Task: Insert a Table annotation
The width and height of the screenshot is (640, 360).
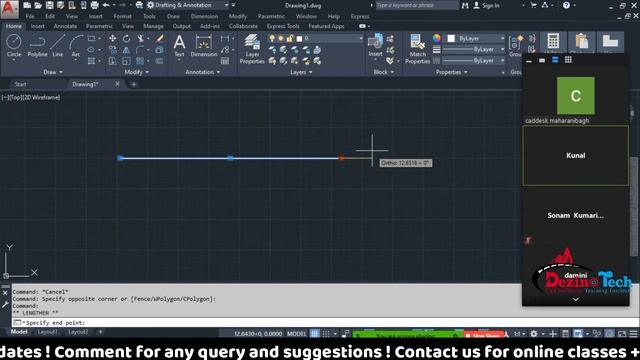Action: (224, 61)
